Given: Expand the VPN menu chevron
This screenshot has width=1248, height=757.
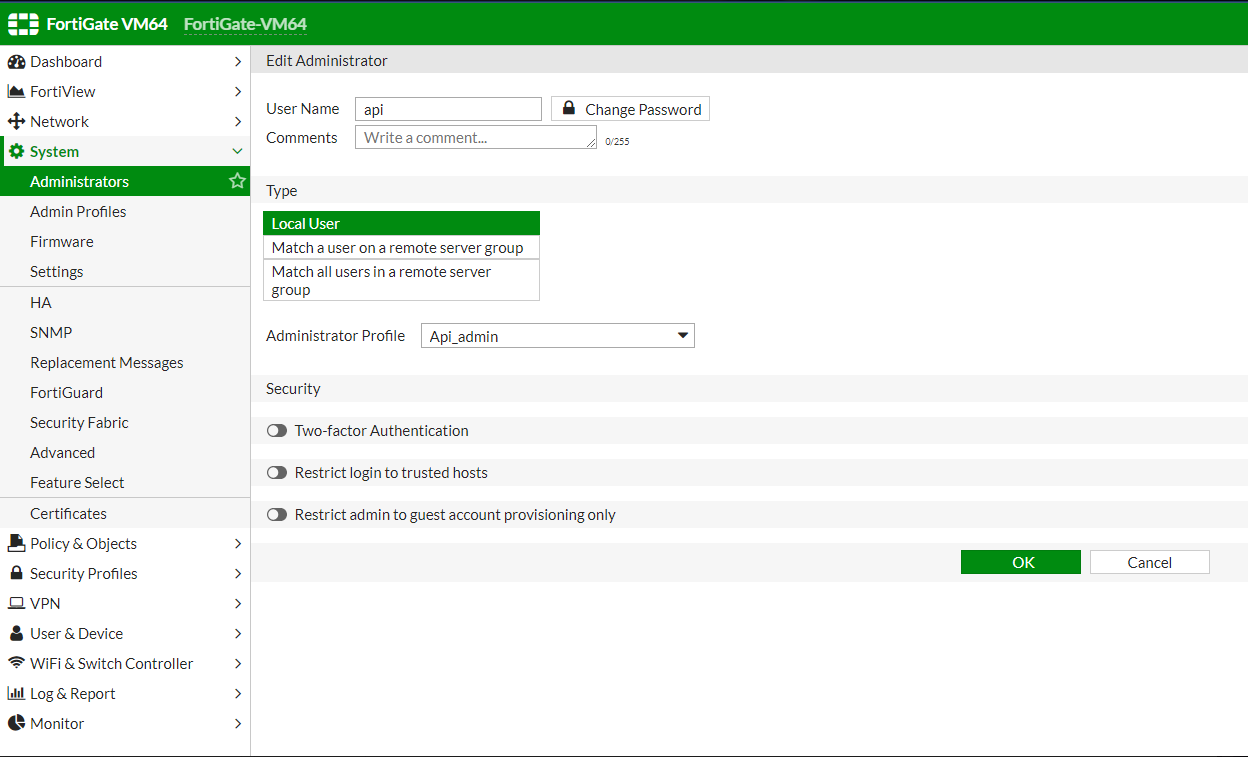Looking at the screenshot, I should (x=238, y=604).
